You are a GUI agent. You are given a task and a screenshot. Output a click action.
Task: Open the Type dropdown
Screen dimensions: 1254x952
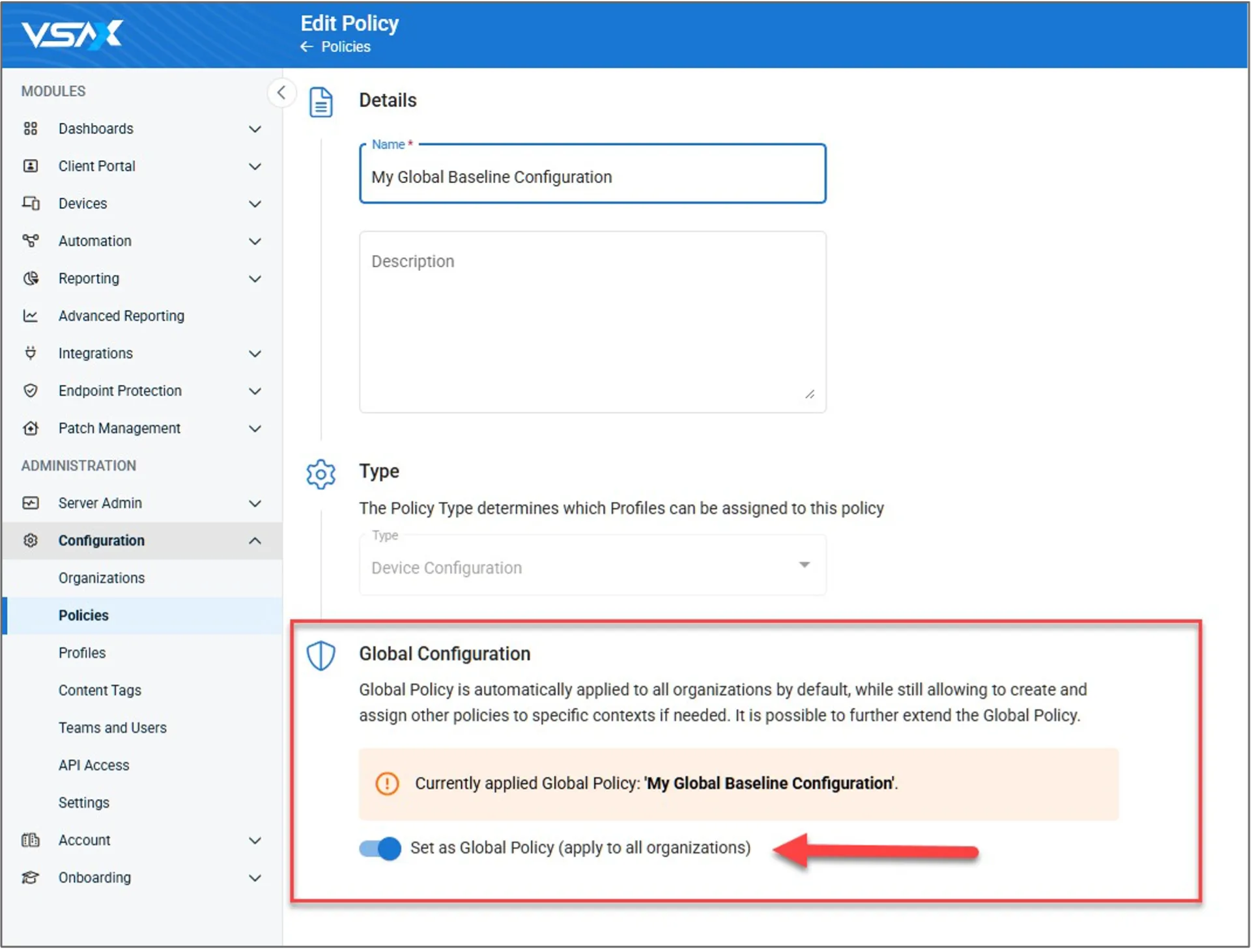point(591,566)
